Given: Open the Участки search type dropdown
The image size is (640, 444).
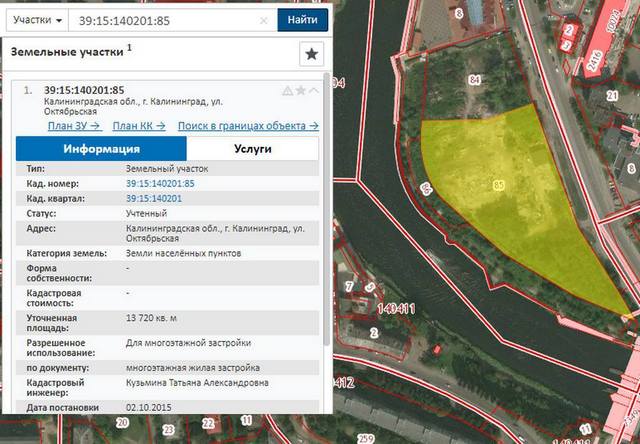Looking at the screenshot, I should (x=38, y=20).
